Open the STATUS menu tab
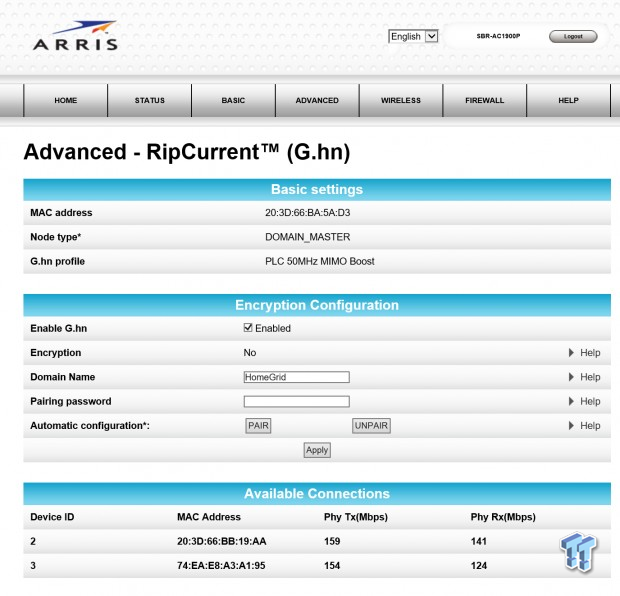 click(x=149, y=100)
